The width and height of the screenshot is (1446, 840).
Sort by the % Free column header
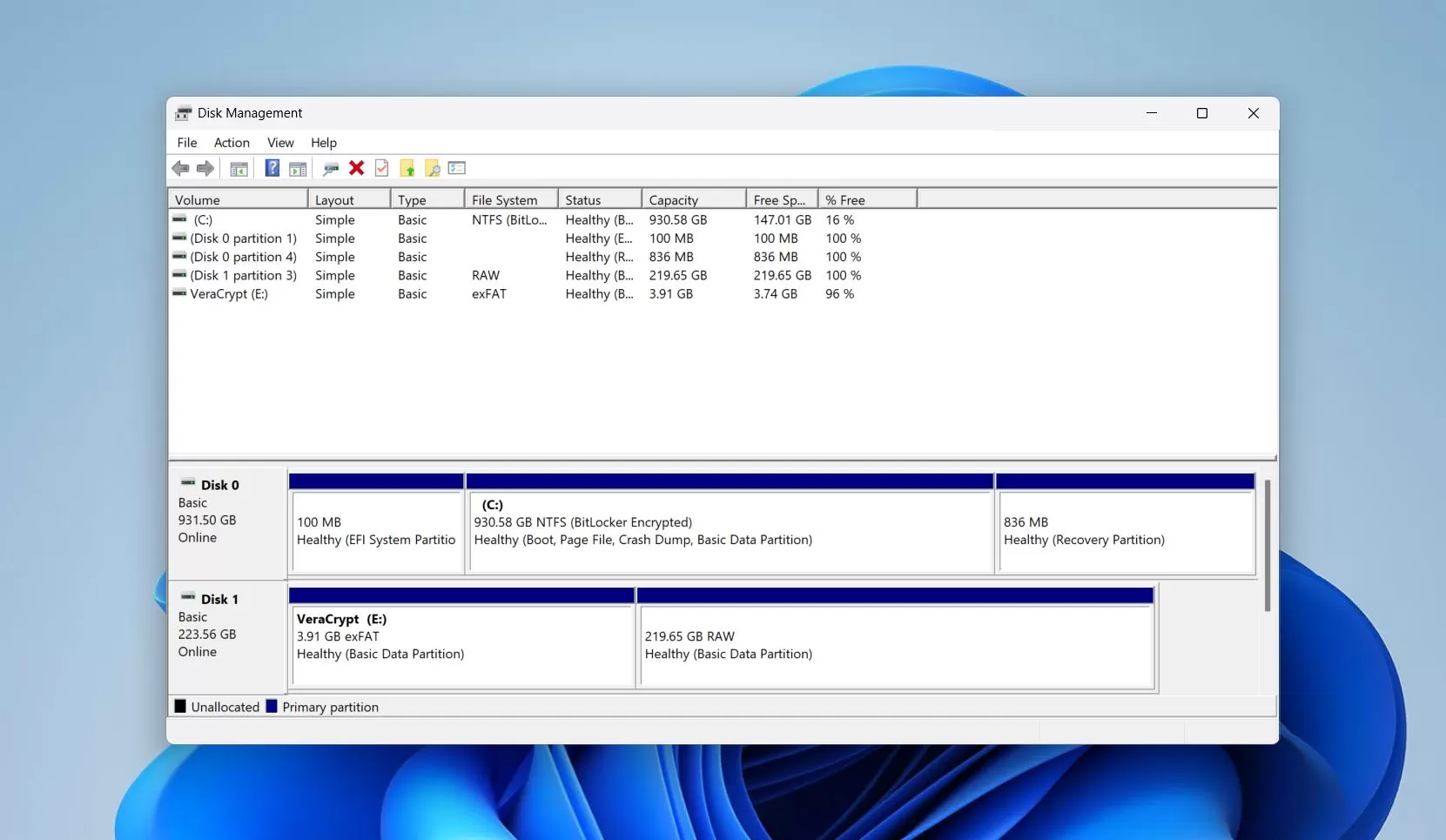click(867, 199)
